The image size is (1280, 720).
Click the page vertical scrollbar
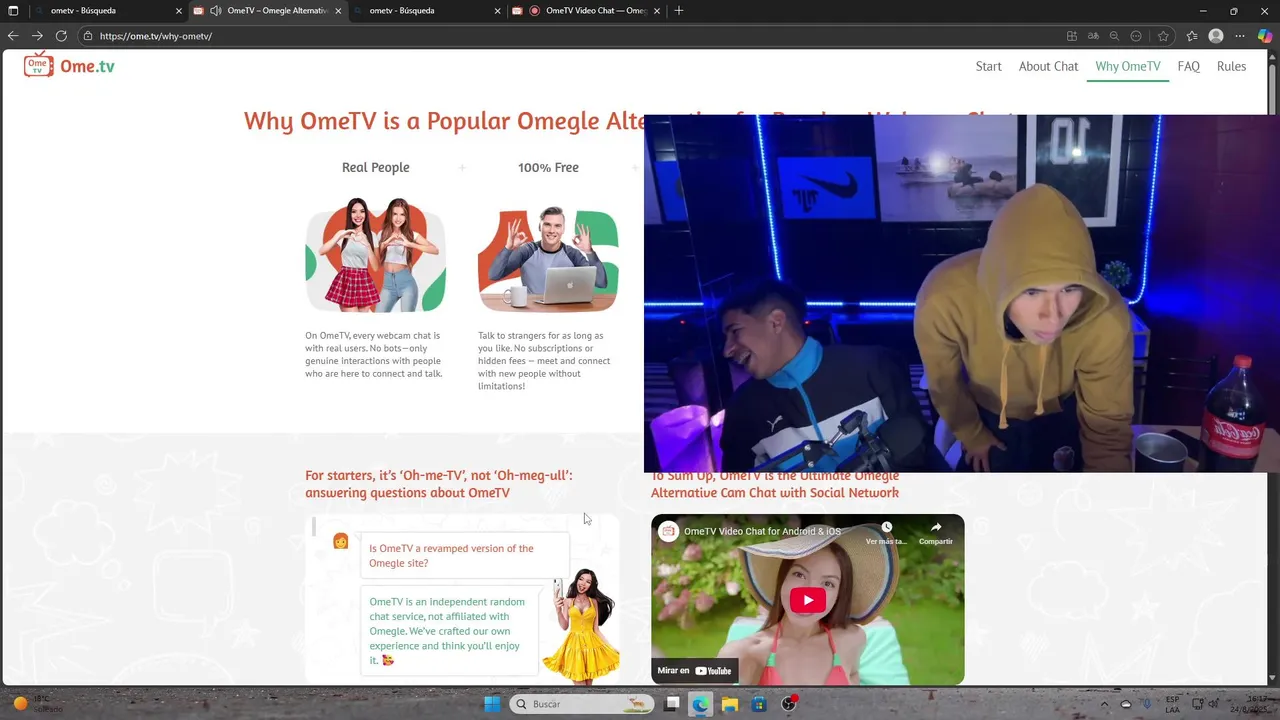(1273, 365)
